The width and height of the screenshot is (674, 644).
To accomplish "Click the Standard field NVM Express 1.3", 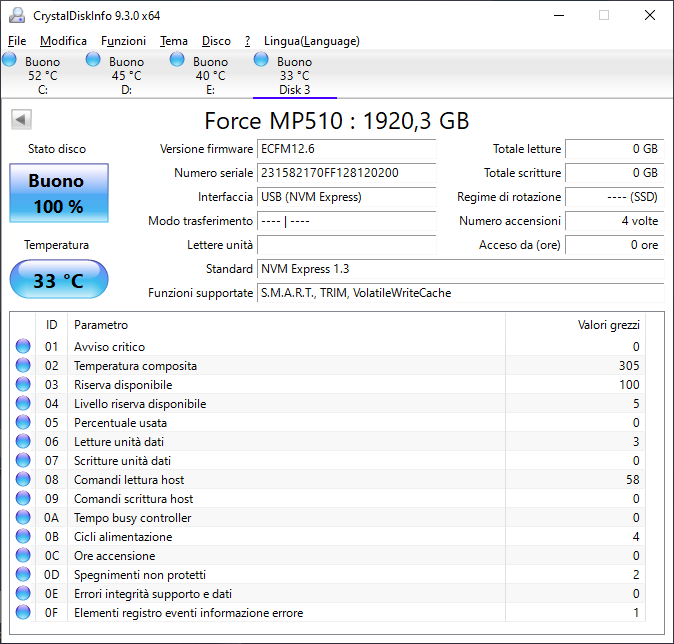I will click(461, 269).
